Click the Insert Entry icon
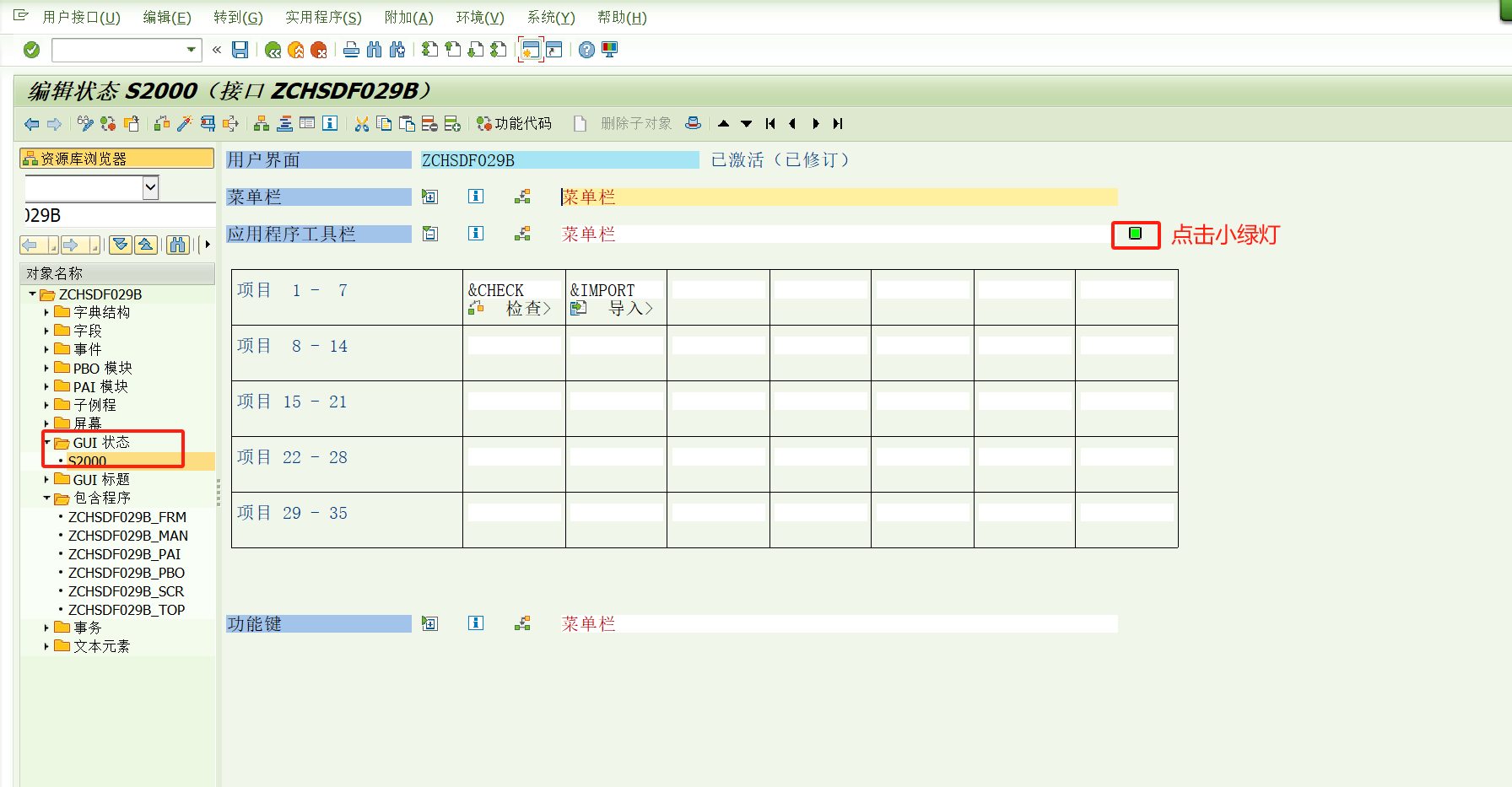This screenshot has height=787, width=1512. point(452,124)
